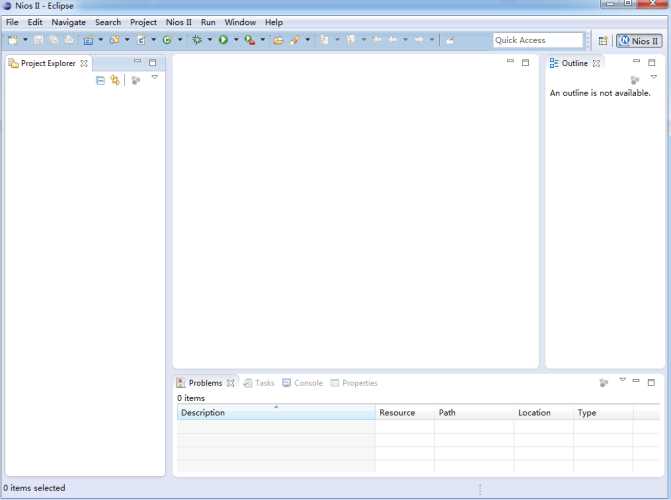Screen dimensions: 671x500
Task: Click the Forward navigation arrow icon
Action: [x=419, y=40]
